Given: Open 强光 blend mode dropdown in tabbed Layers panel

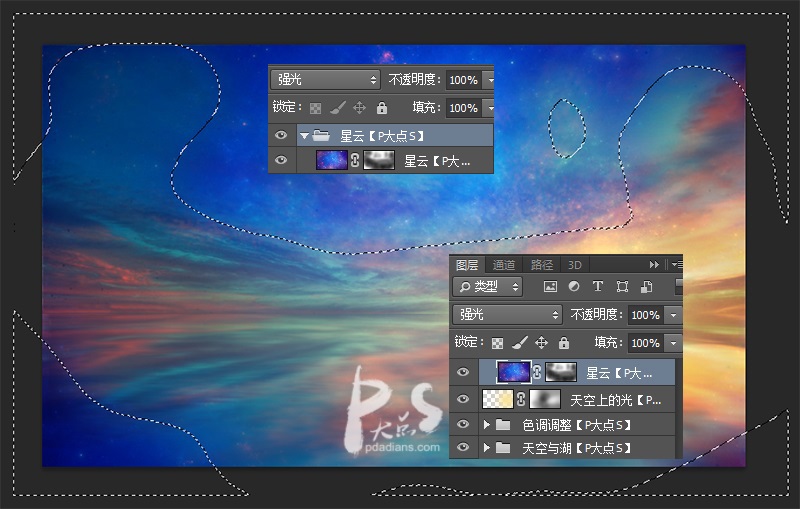Looking at the screenshot, I should (x=507, y=315).
